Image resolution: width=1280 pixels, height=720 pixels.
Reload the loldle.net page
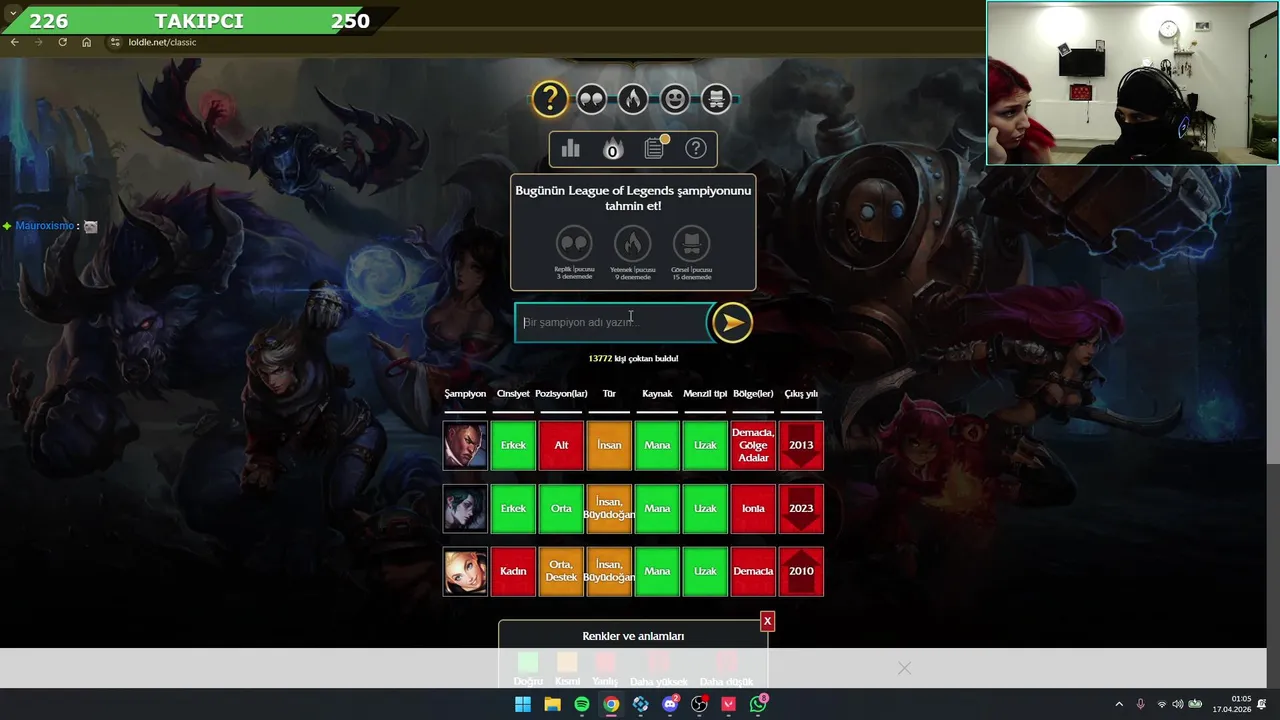62,42
